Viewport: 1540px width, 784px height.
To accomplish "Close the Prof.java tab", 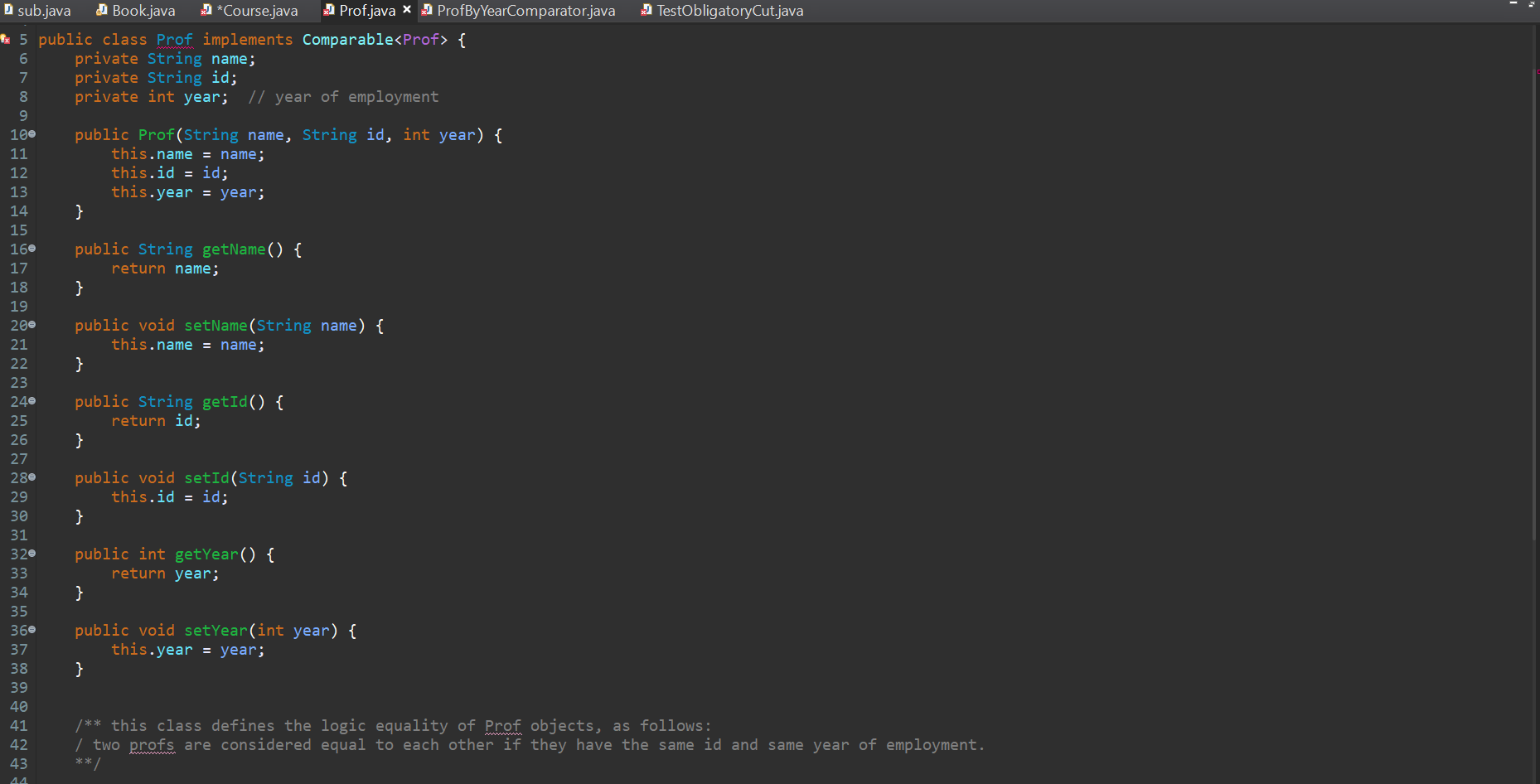I will (407, 10).
